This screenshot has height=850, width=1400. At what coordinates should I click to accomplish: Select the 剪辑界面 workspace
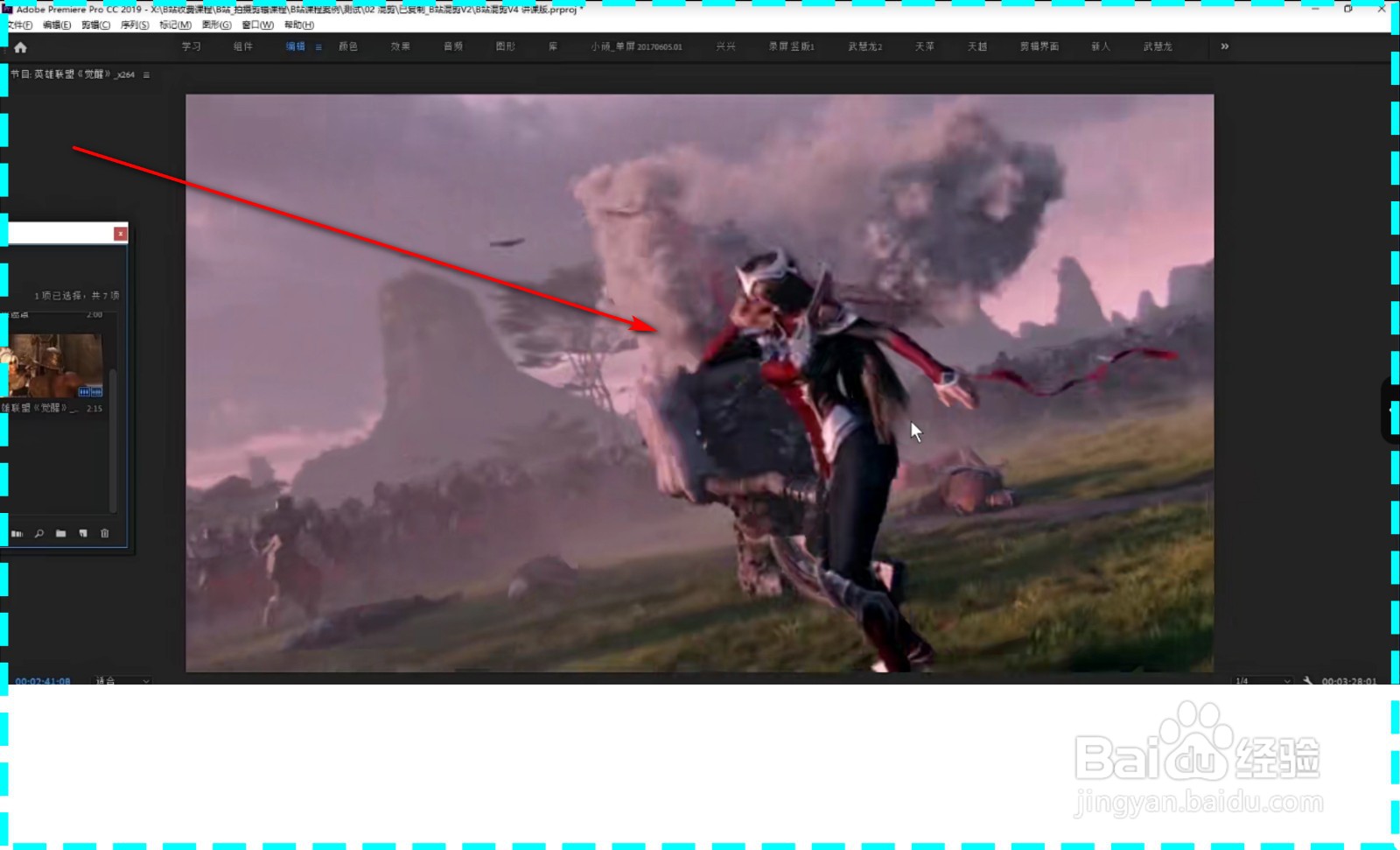click(1039, 46)
